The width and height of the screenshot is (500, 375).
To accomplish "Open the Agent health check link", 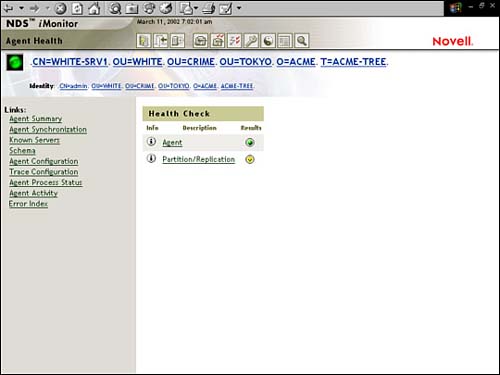I will click(x=172, y=143).
